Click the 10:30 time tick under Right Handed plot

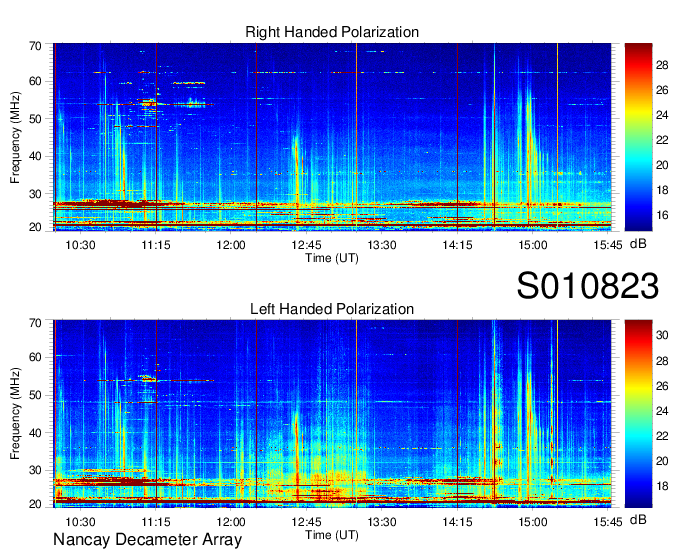tap(80, 245)
